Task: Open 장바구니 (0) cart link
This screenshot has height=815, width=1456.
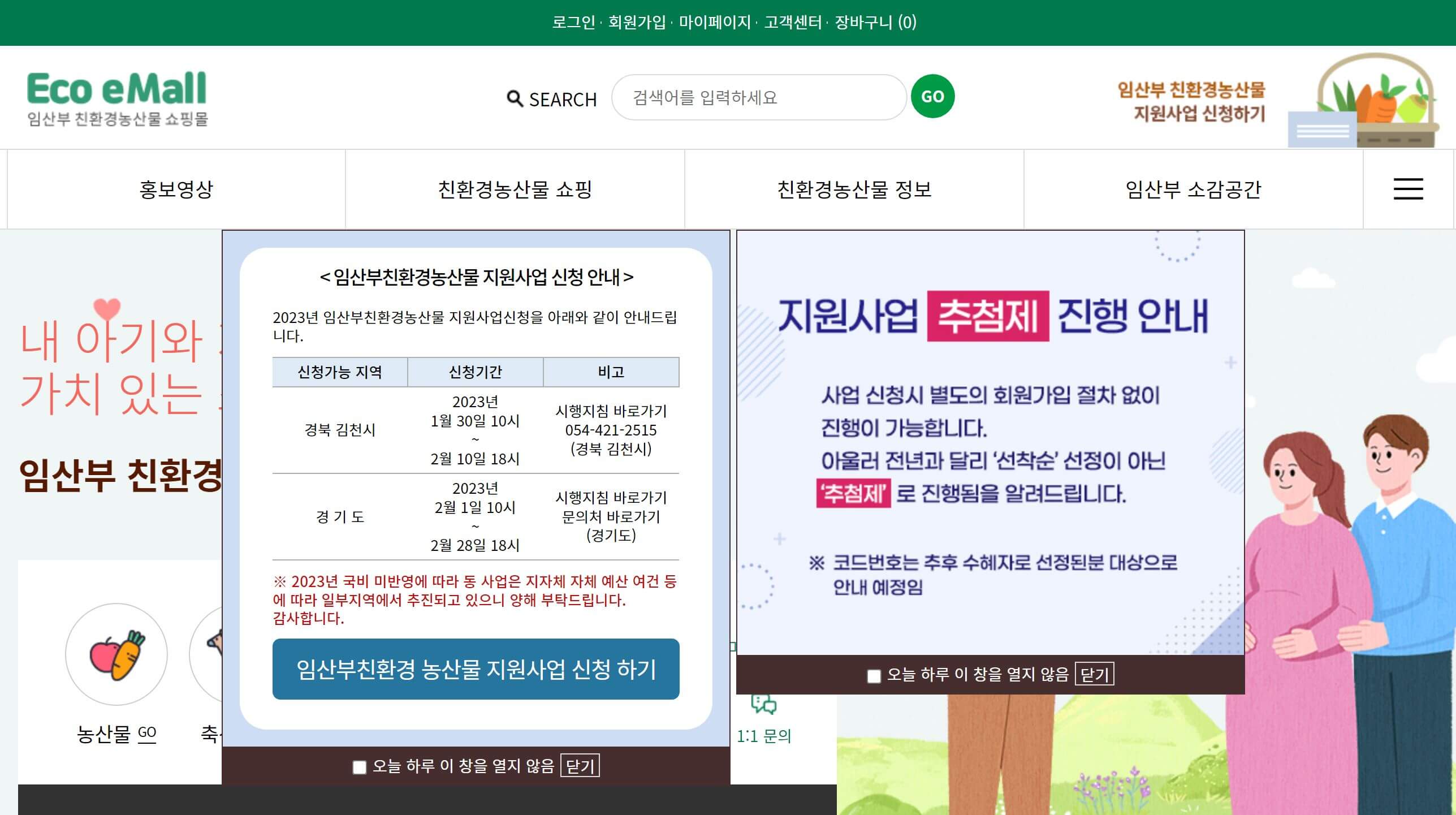Action: [875, 23]
